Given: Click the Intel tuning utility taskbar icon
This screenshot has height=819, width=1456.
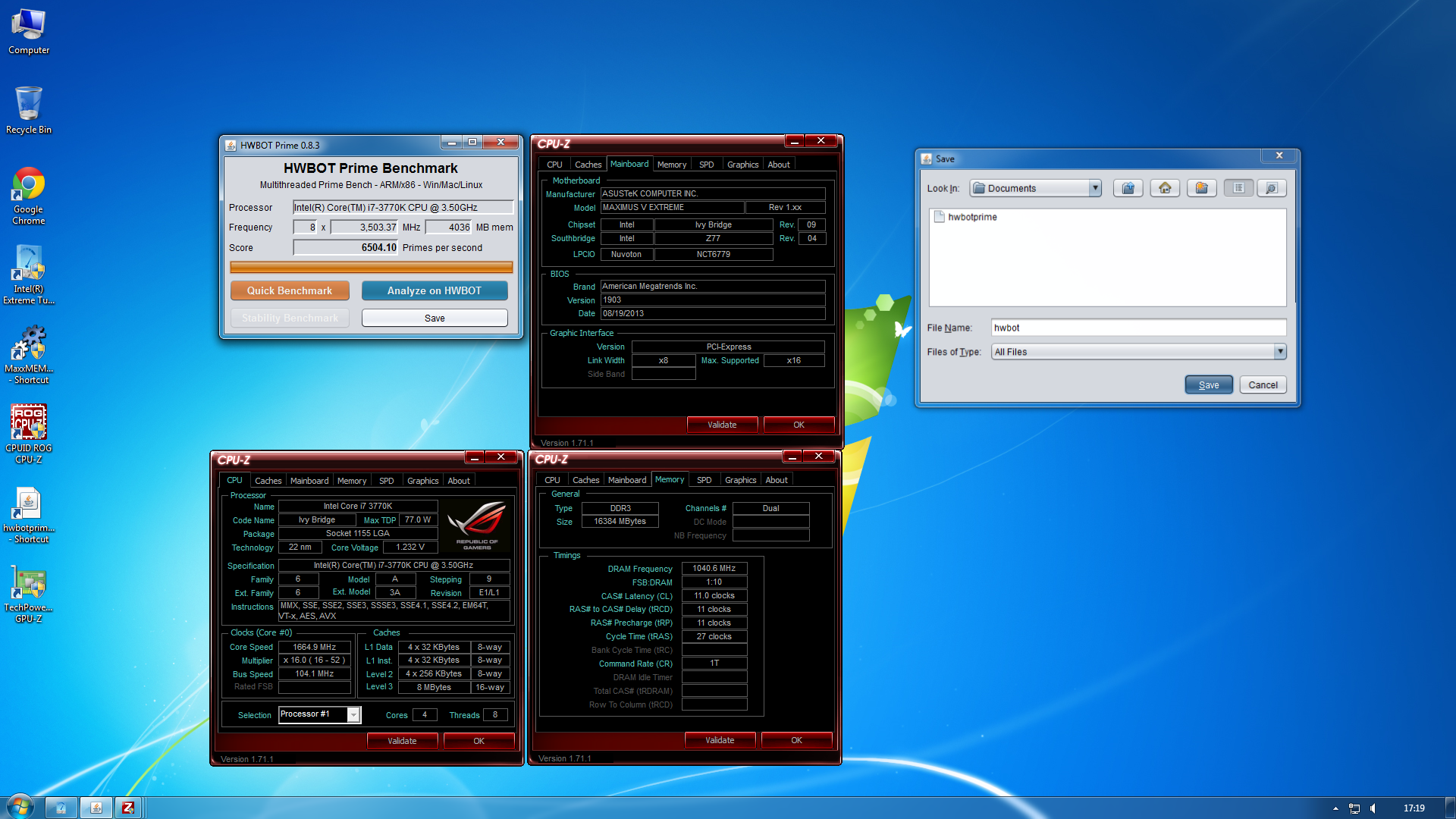Looking at the screenshot, I should (x=61, y=808).
